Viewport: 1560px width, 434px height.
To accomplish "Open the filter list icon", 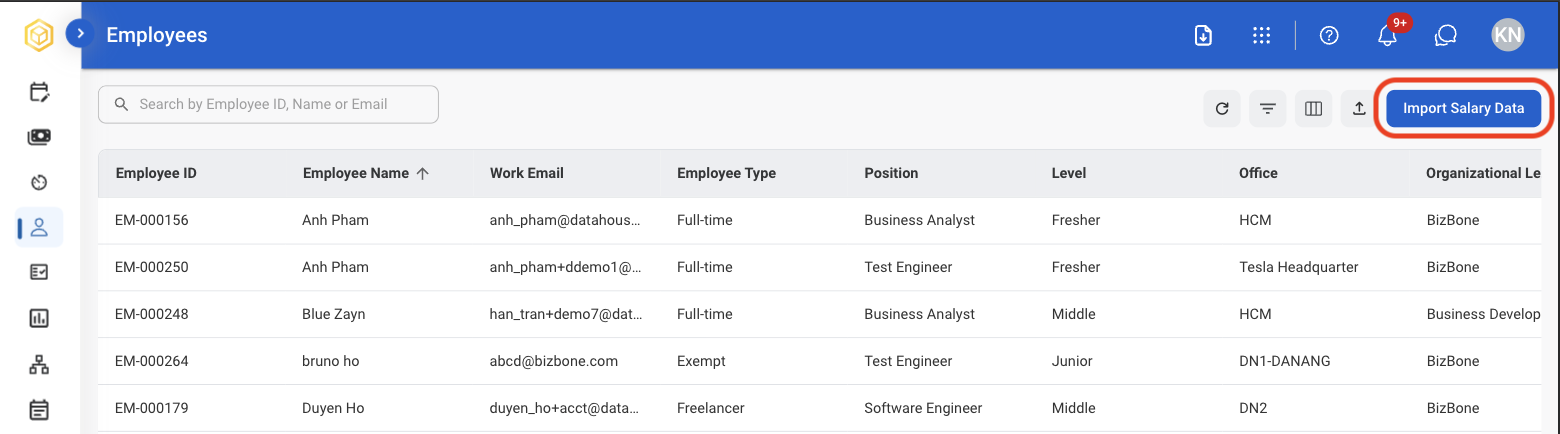I will click(x=1268, y=109).
